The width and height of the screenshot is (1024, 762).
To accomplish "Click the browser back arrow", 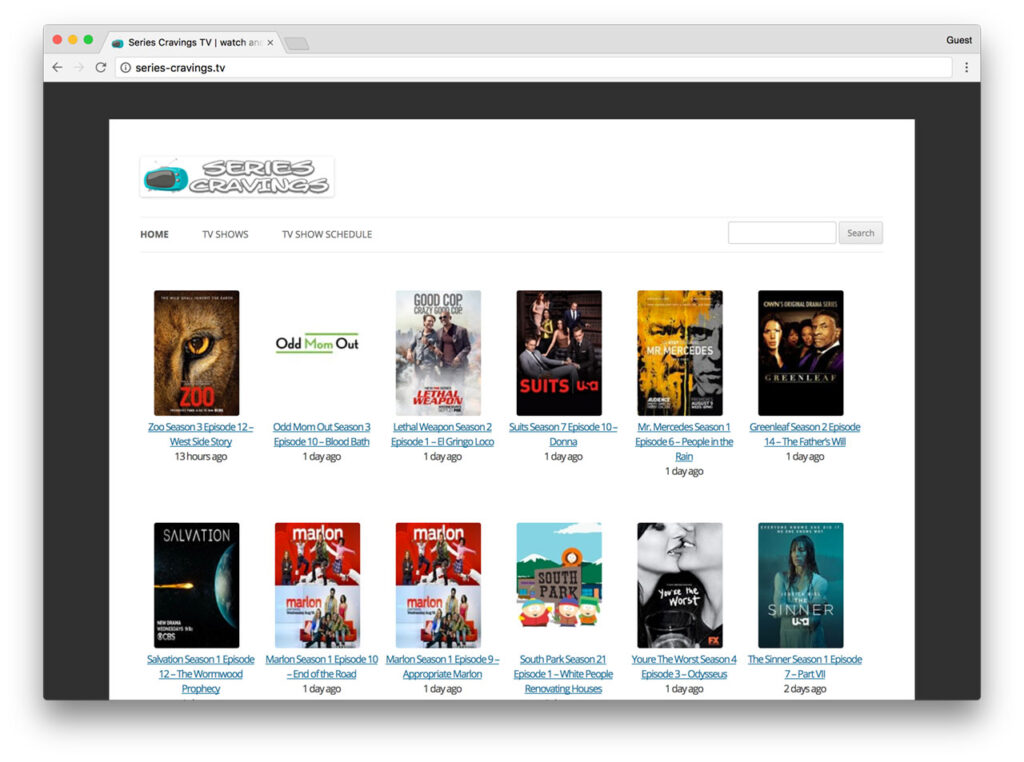I will pyautogui.click(x=57, y=67).
